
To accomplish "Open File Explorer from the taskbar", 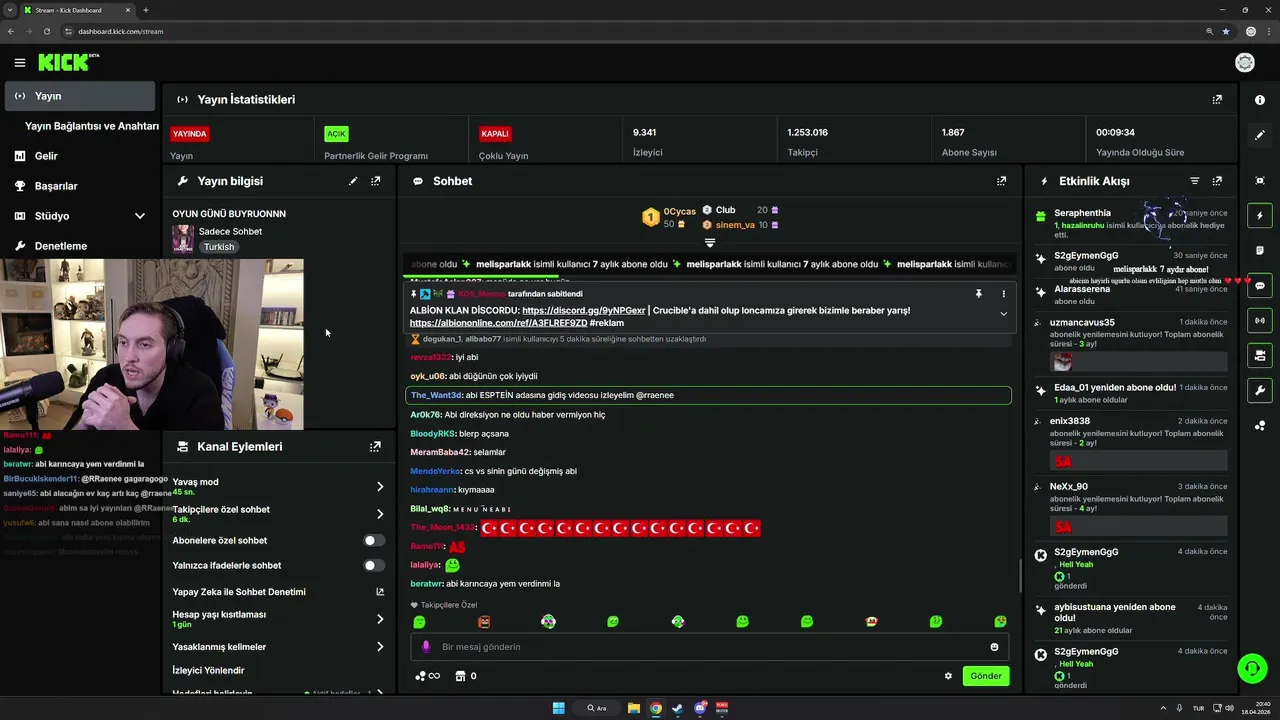I will [x=634, y=708].
